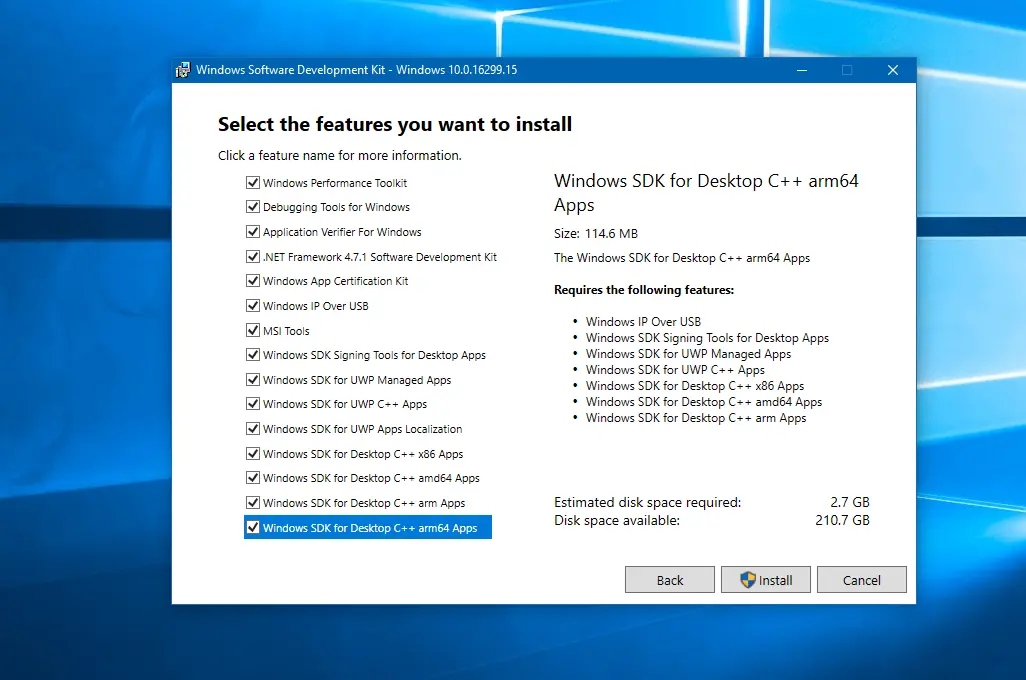This screenshot has height=680, width=1026.
Task: Select the Windows Performance Toolkit feature name
Action: coord(335,183)
